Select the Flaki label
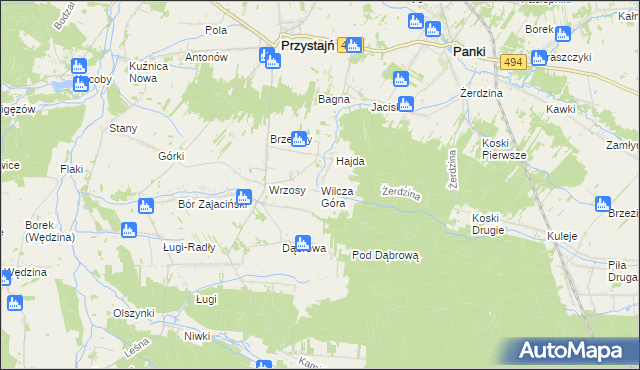640x370 pixels. (71, 169)
